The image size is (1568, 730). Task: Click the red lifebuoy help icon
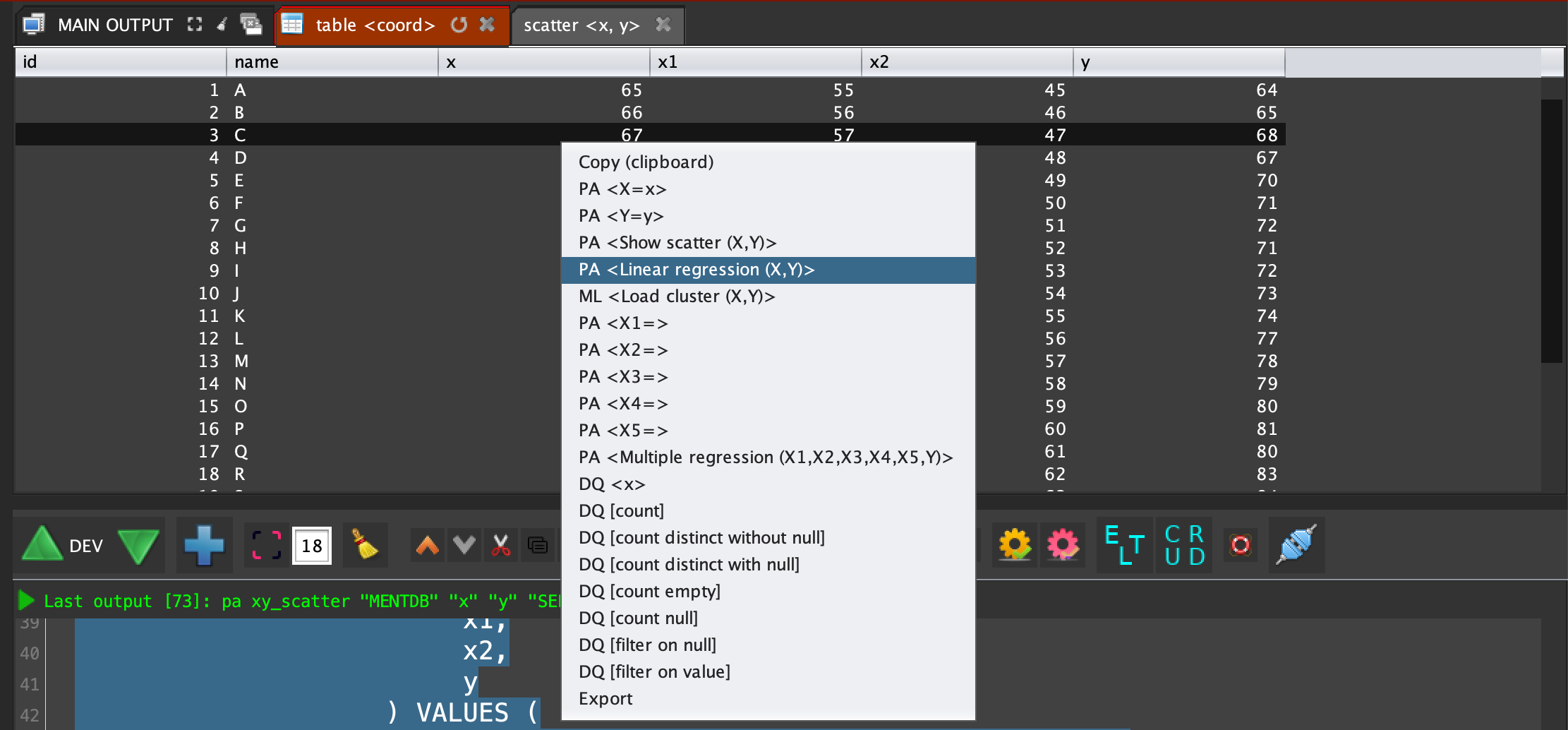[1240, 545]
